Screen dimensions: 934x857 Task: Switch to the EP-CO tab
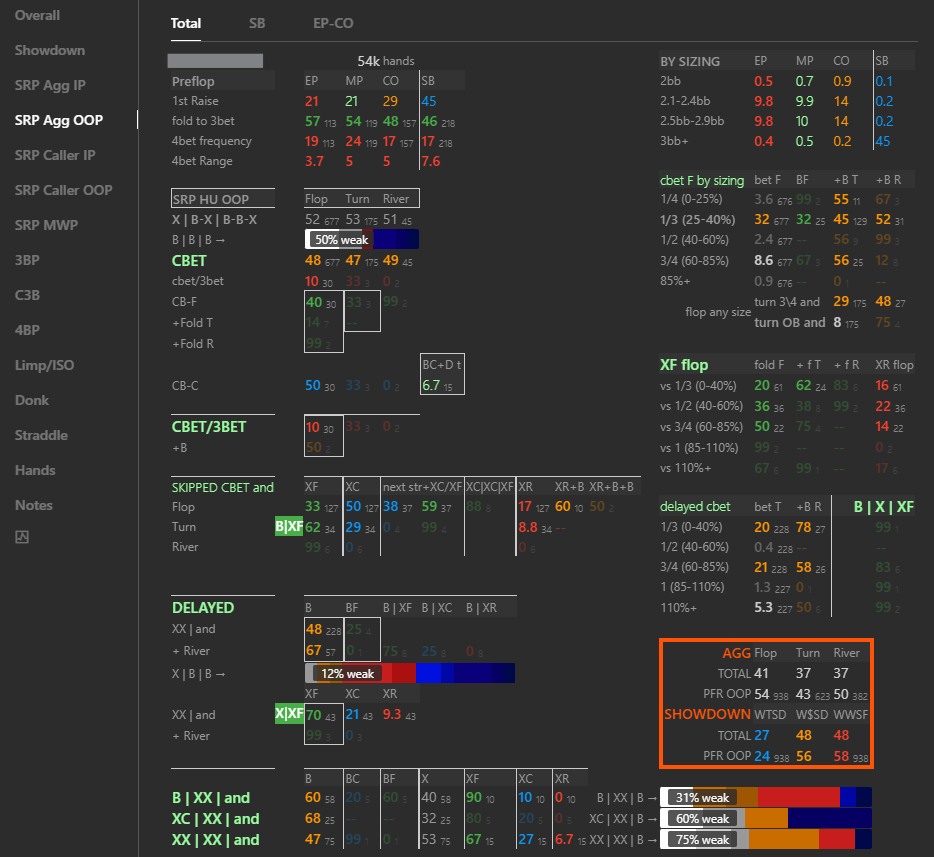333,23
